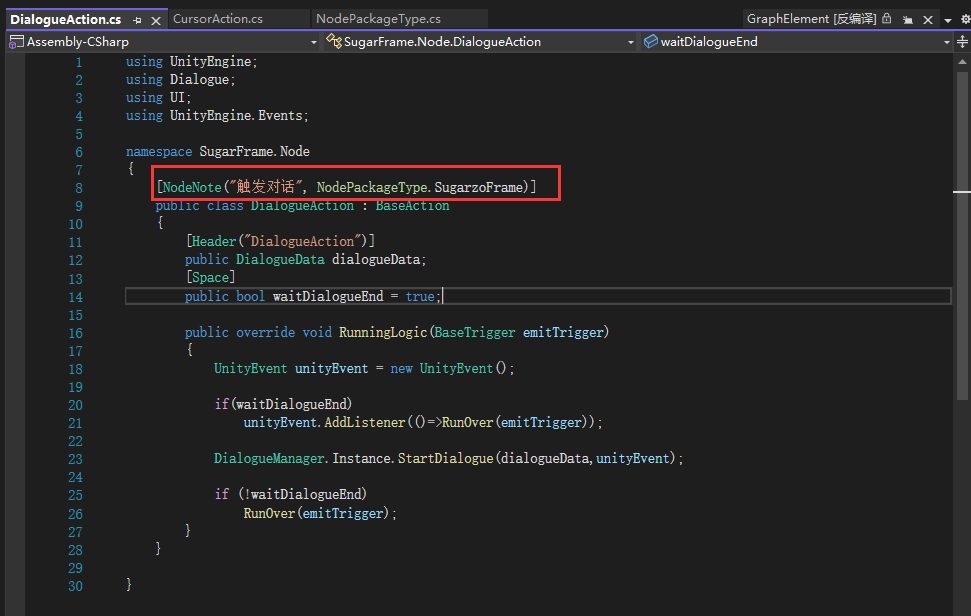This screenshot has height=616, width=971.
Task: Click 'RunOver(emitTrigger);' on line 26
Action: pyautogui.click(x=320, y=513)
